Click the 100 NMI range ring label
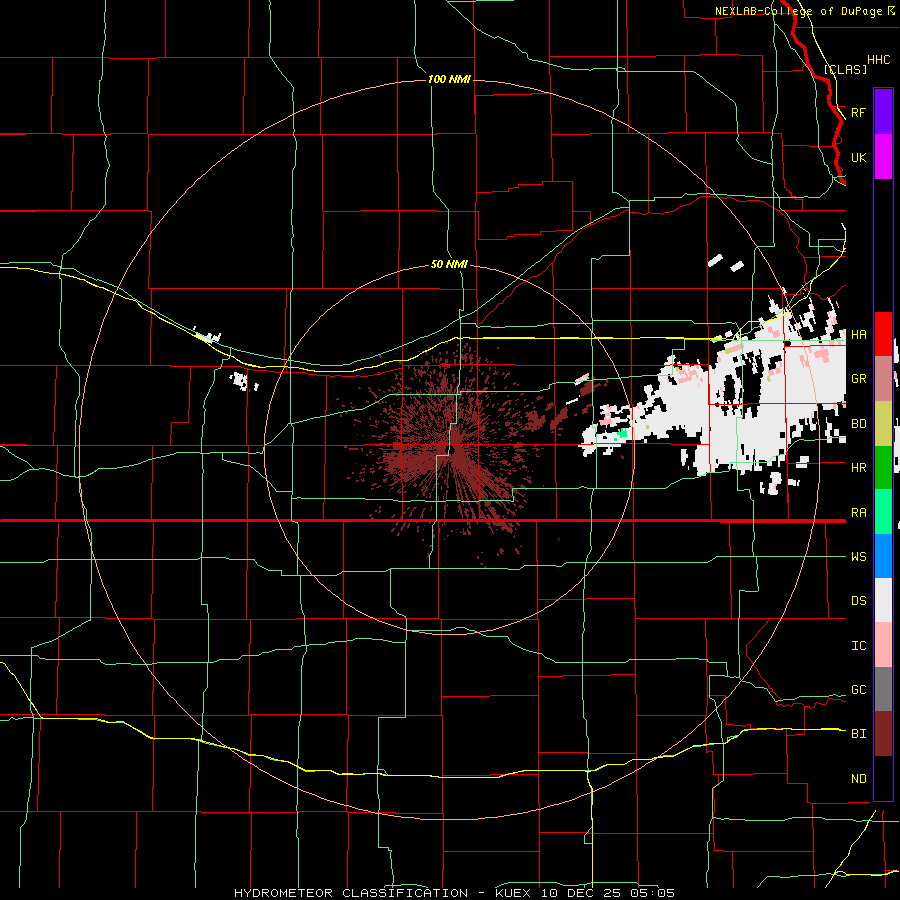 (x=449, y=79)
